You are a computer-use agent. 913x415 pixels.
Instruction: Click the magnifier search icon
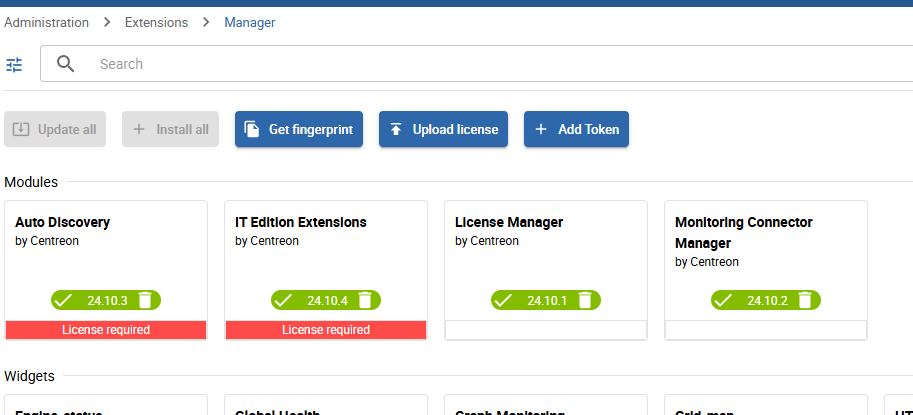(x=66, y=64)
